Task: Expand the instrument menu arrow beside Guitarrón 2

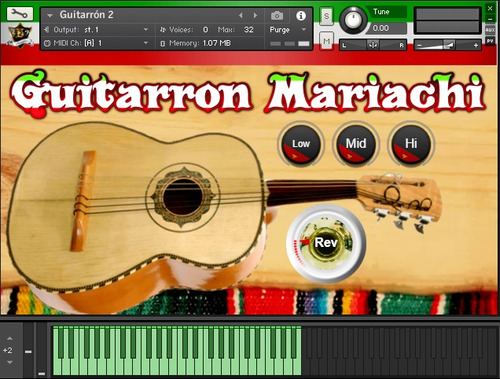Action: (50, 15)
